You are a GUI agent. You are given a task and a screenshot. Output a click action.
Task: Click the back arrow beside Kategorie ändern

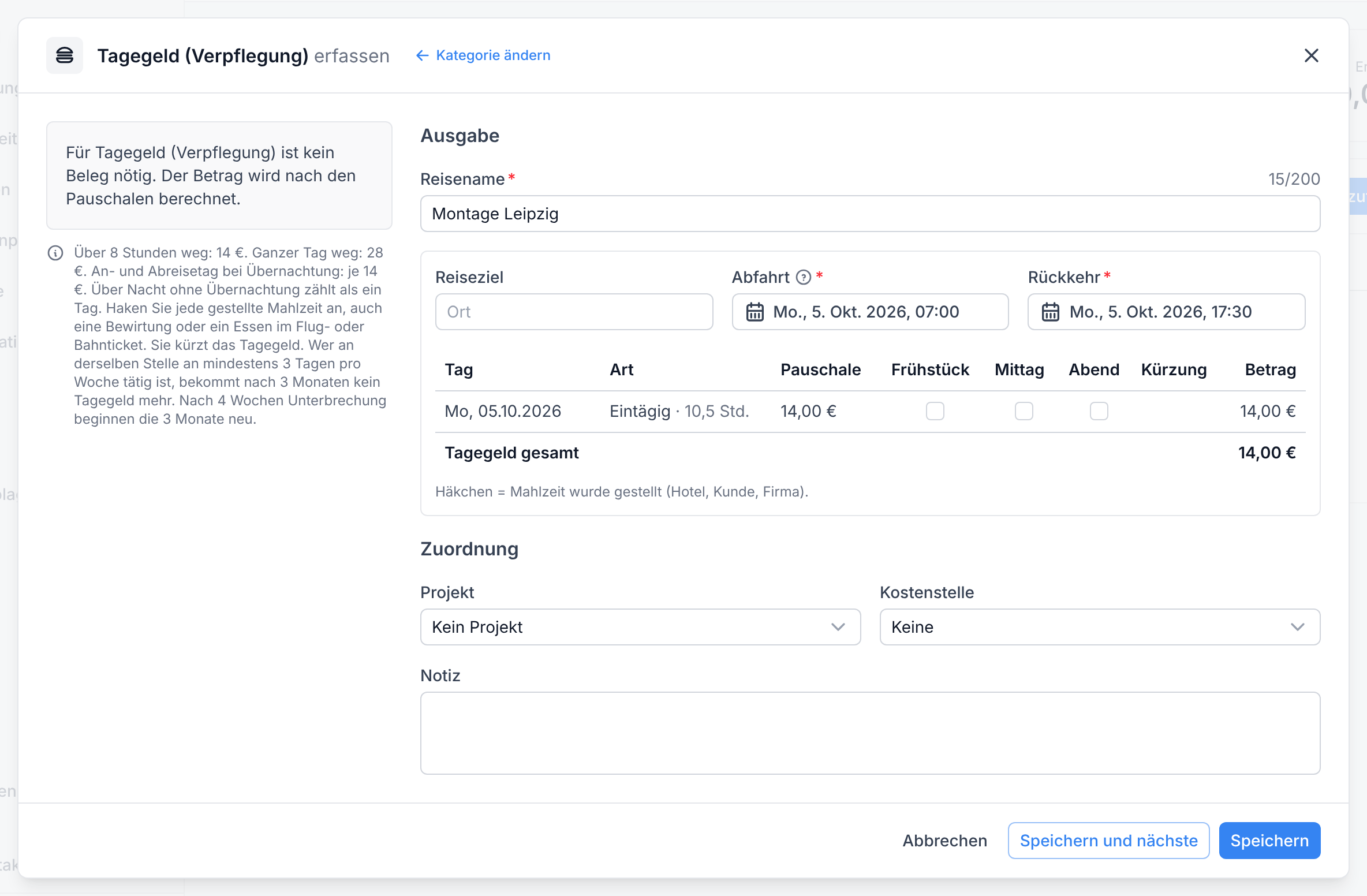click(x=423, y=55)
